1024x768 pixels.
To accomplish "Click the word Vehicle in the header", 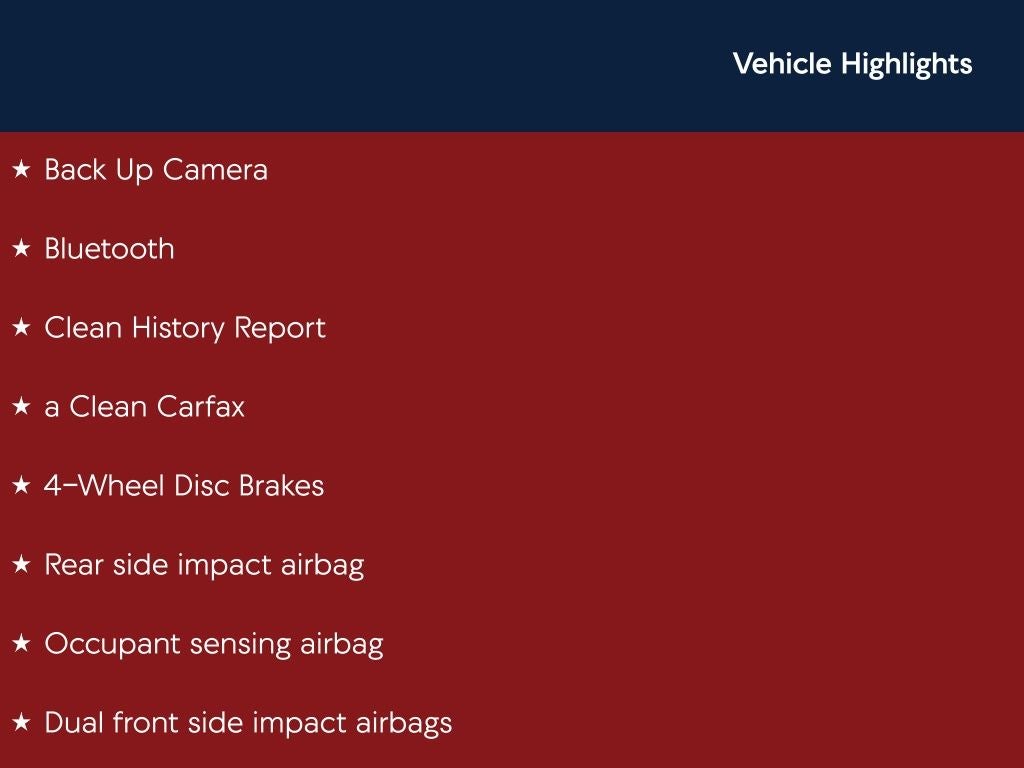I will 782,64.
